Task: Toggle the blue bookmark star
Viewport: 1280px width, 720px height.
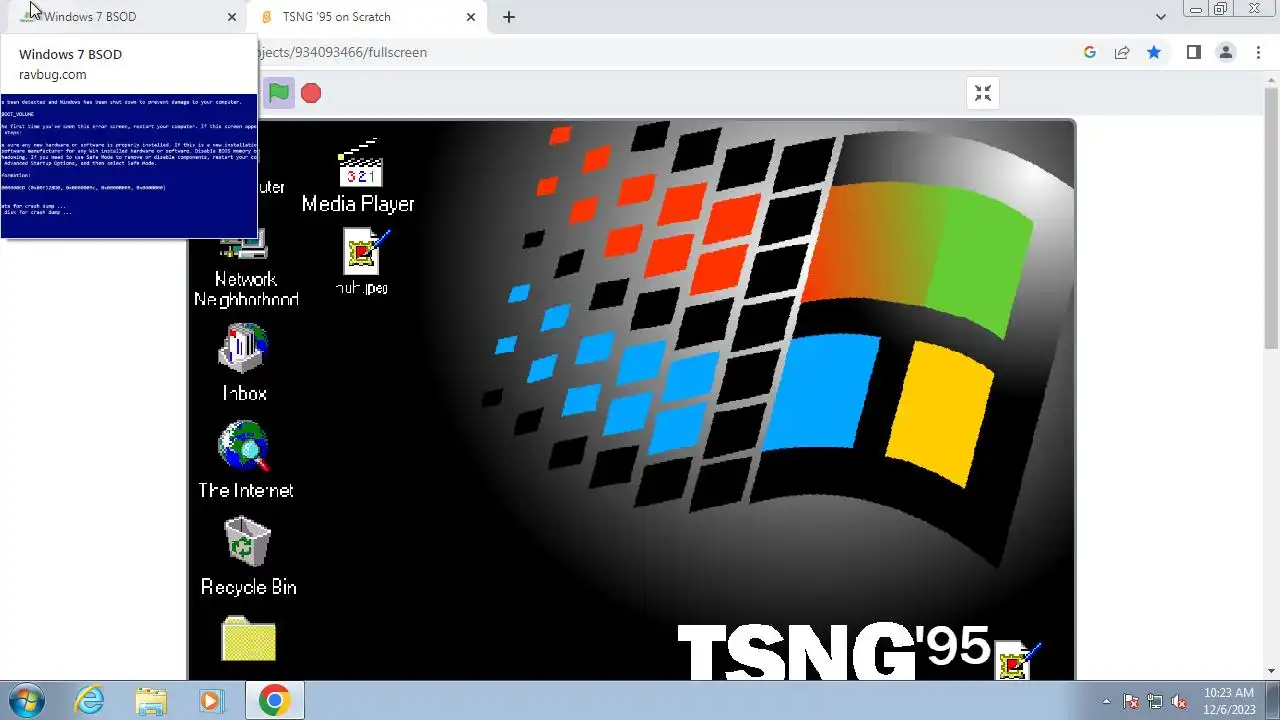Action: point(1154,52)
